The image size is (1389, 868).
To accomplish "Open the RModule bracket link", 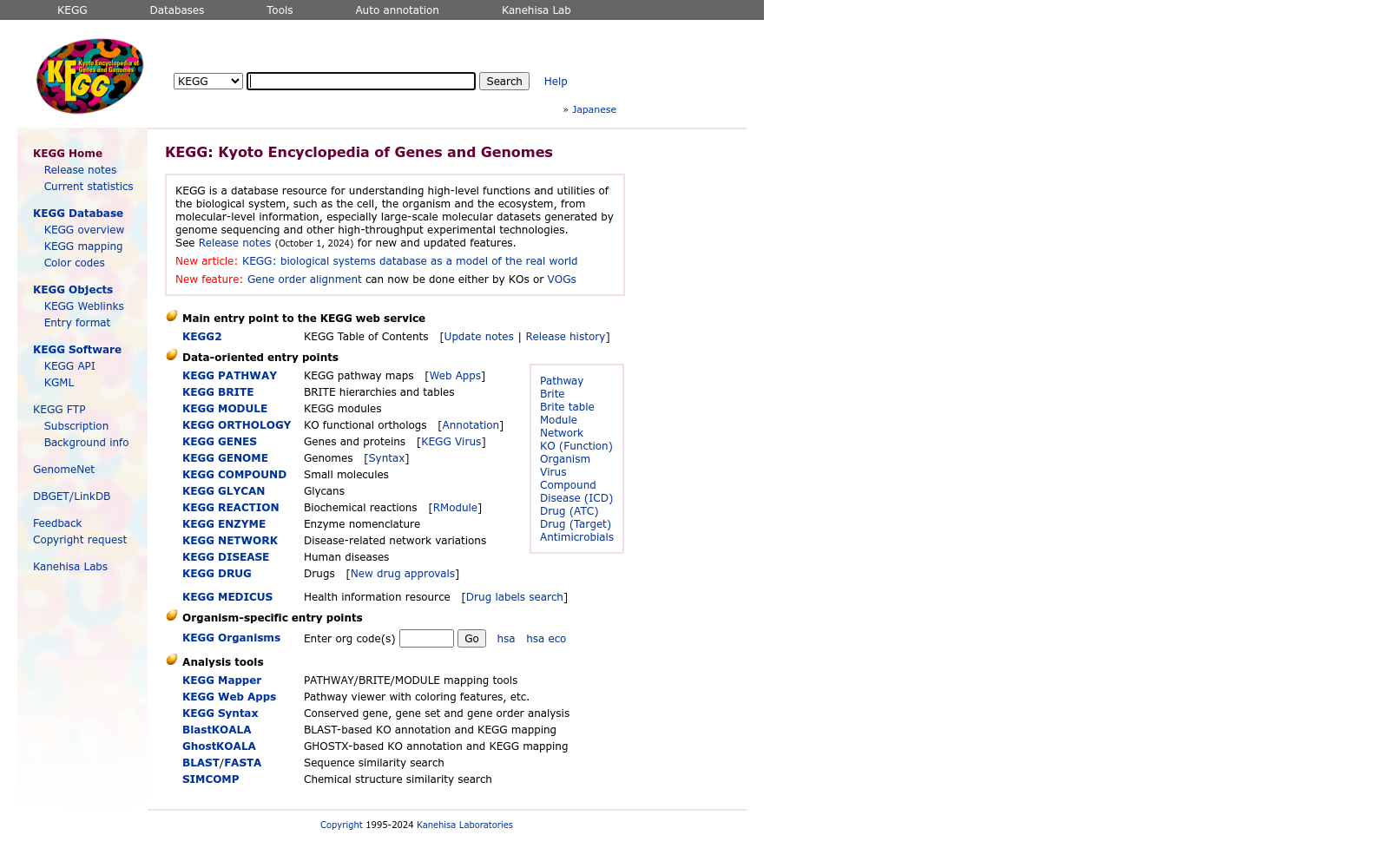I will pyautogui.click(x=455, y=508).
